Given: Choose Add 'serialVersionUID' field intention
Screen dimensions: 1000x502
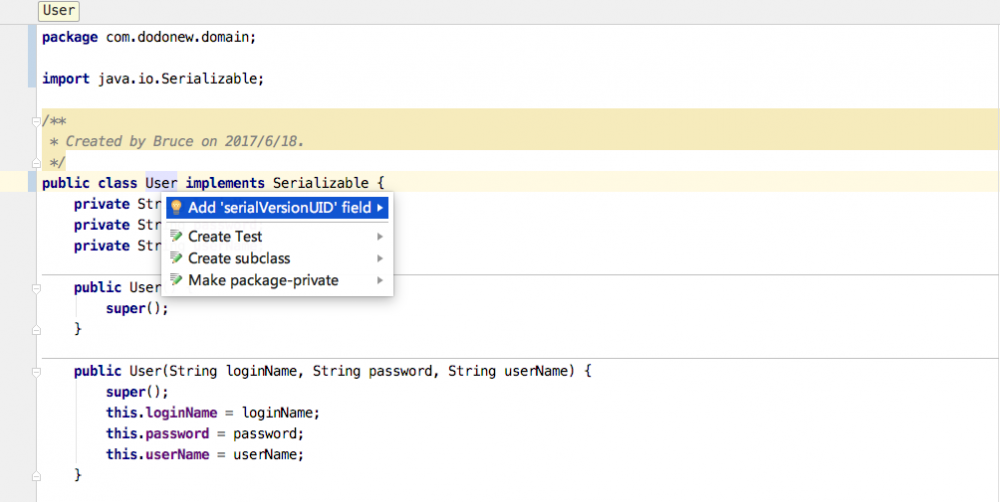Looking at the screenshot, I should click(x=279, y=208).
